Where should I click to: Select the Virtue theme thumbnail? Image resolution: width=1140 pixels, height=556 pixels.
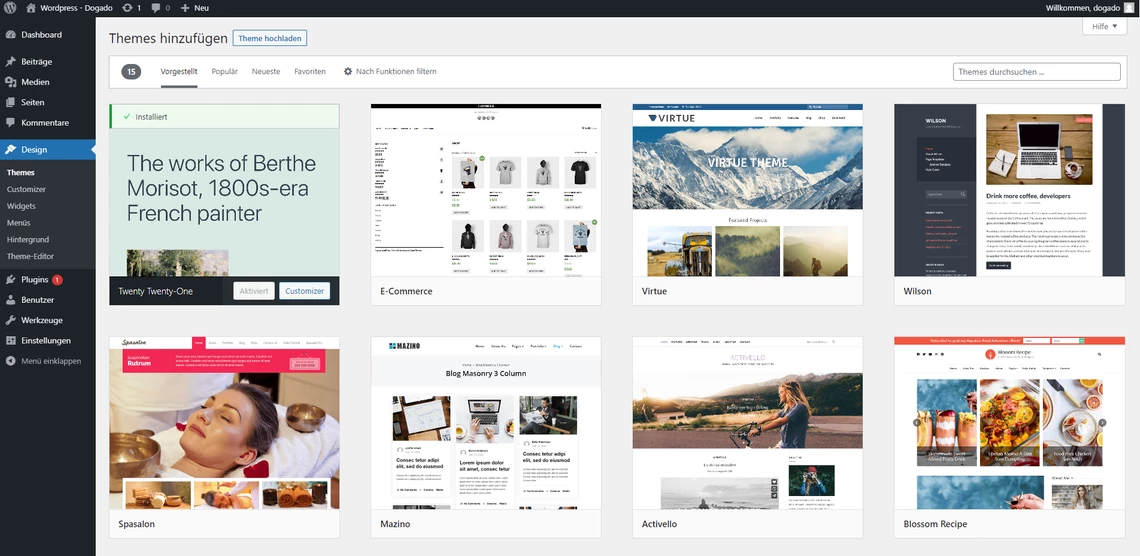(x=747, y=190)
